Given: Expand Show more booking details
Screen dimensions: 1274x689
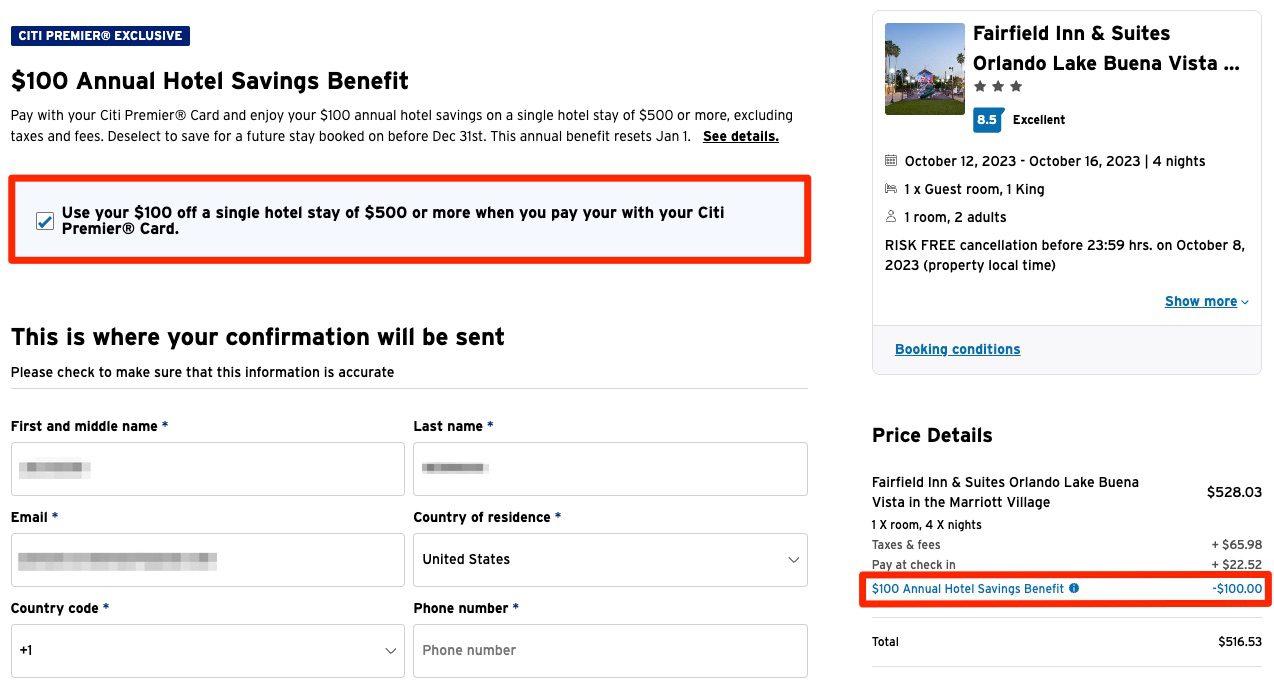Looking at the screenshot, I should point(1200,301).
